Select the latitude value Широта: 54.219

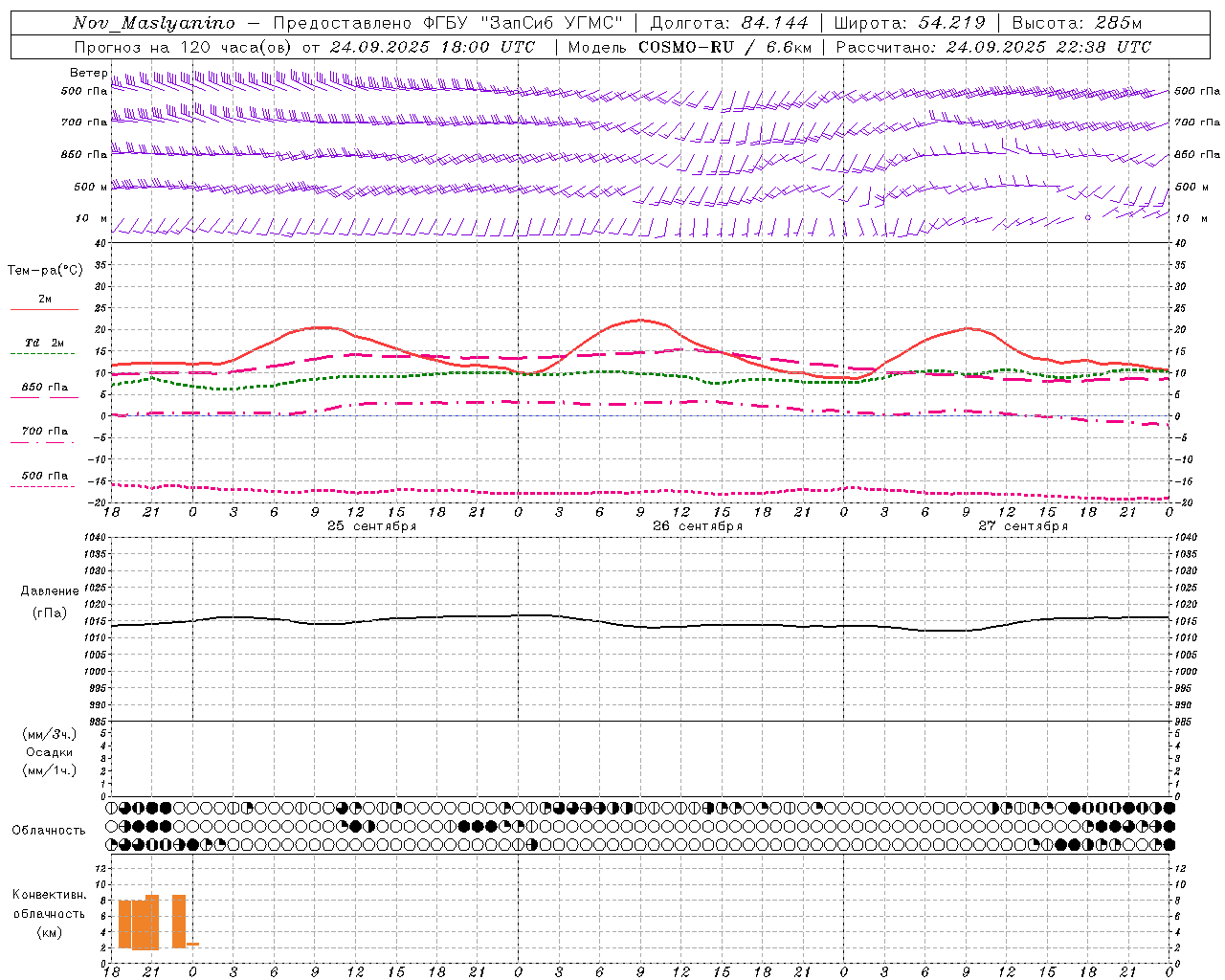(909, 23)
